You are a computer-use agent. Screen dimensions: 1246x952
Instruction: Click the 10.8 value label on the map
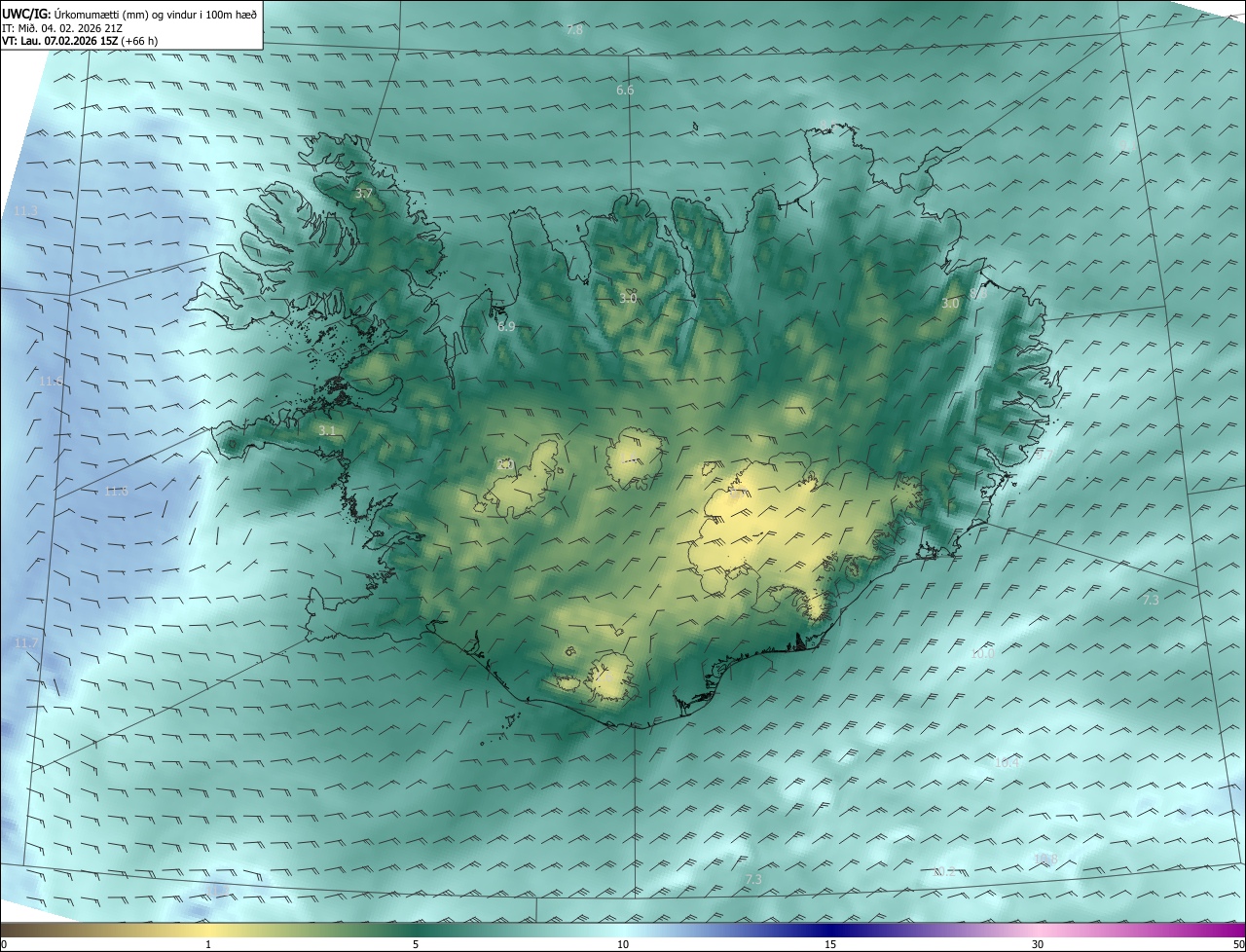(x=1045, y=859)
